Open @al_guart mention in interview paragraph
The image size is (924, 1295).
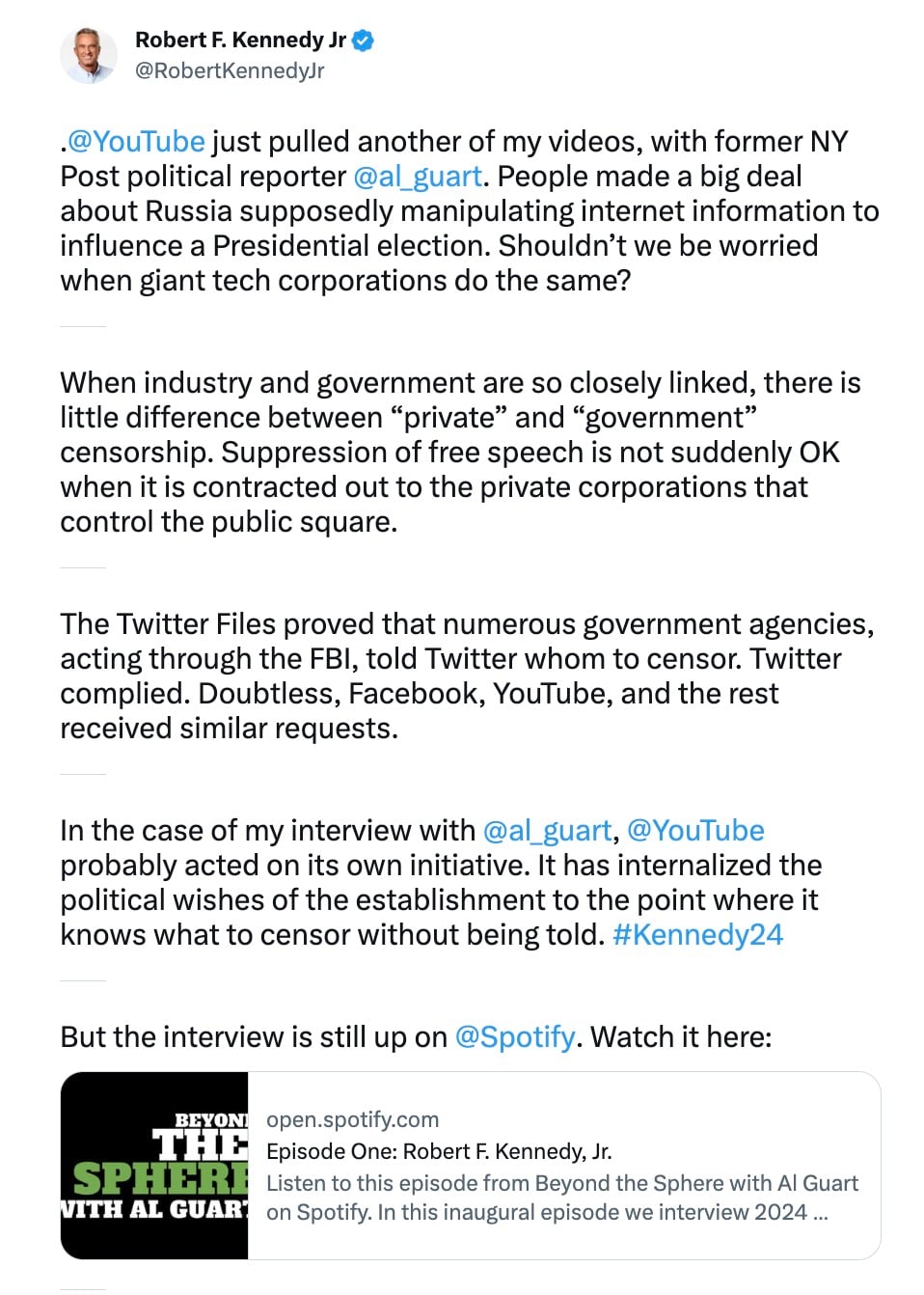547,831
